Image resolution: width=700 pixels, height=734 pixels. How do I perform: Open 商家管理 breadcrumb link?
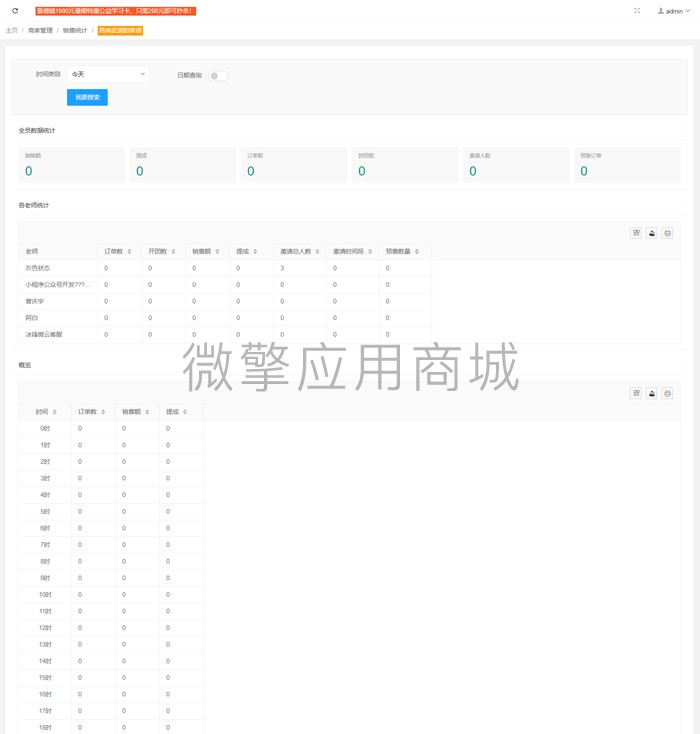coord(40,30)
